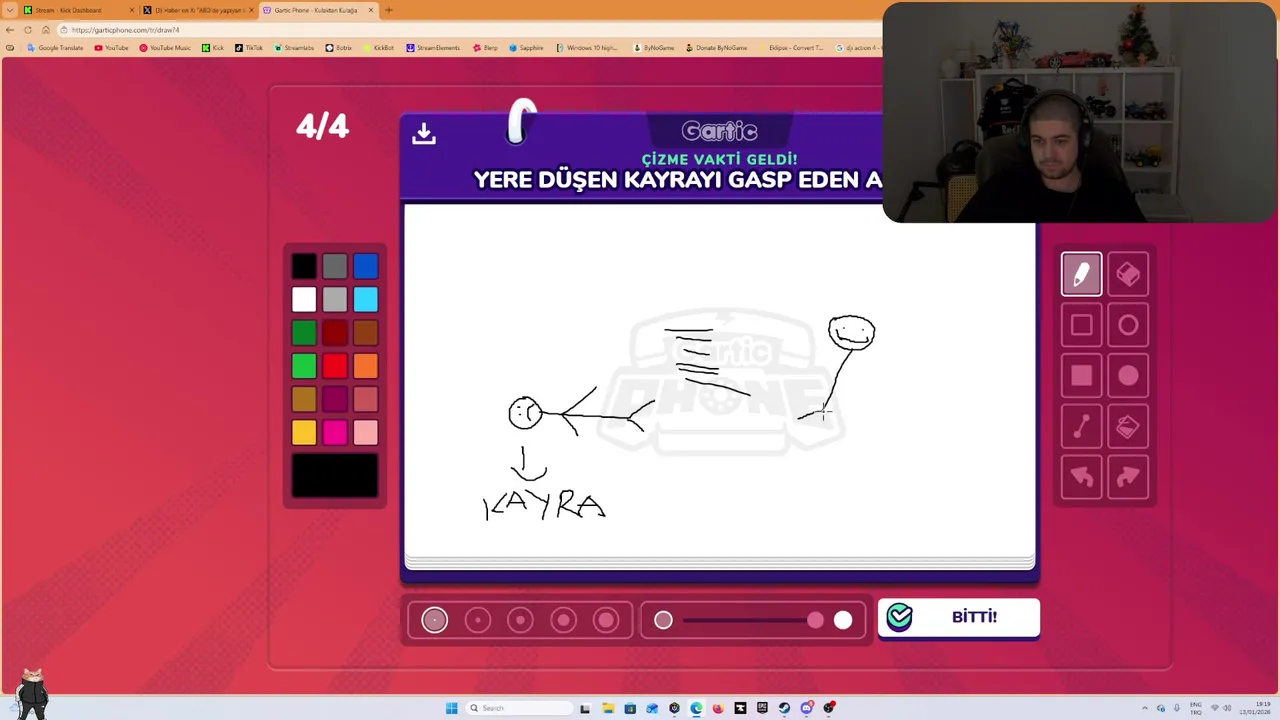The image size is (1280, 720).
Task: Select the straight line tool
Action: 1081,427
